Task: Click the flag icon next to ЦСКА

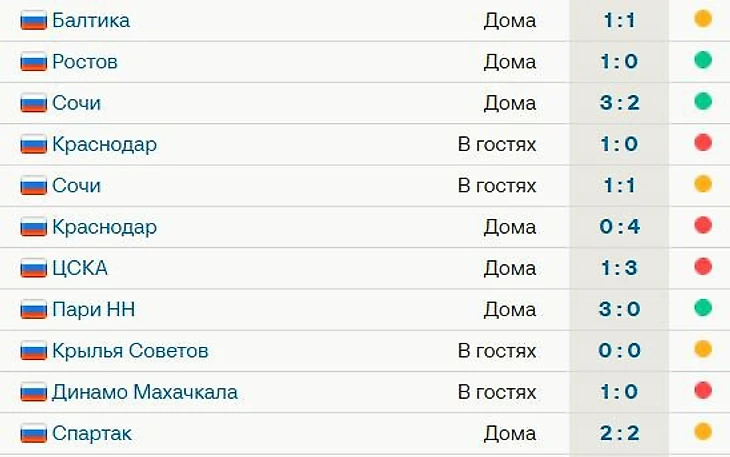Action: 34,268
